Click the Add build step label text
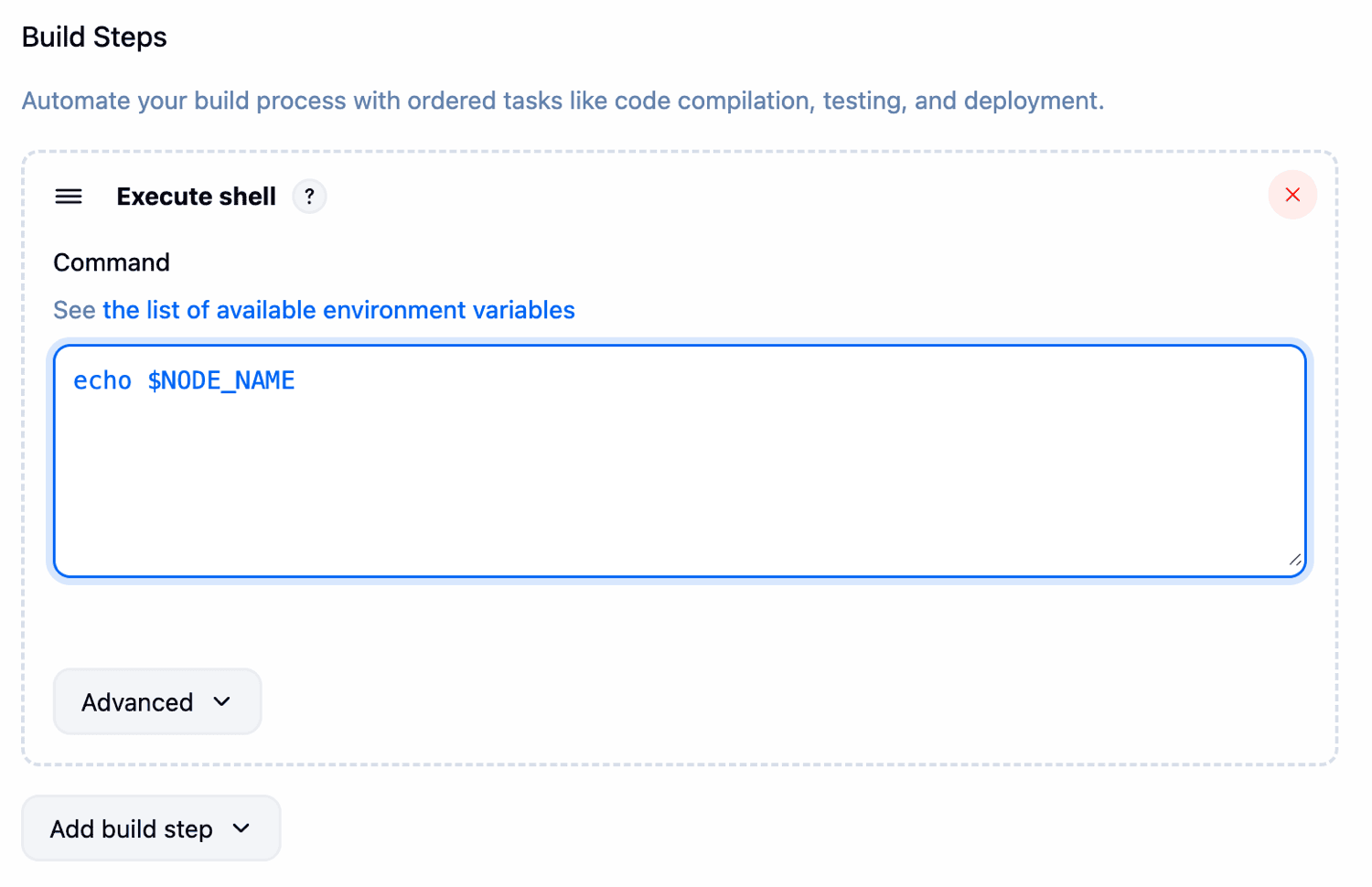 (131, 829)
